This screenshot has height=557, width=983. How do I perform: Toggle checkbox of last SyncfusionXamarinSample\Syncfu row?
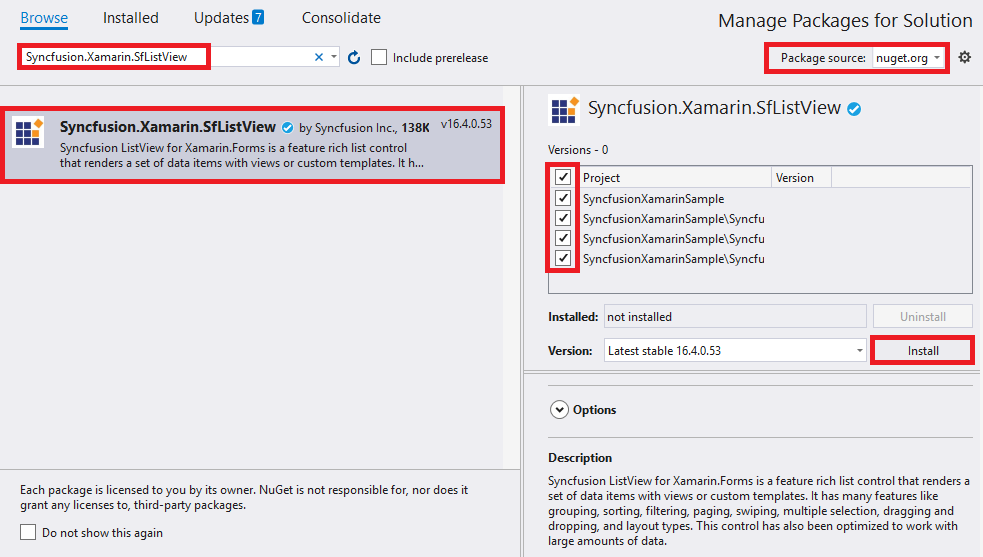[563, 258]
